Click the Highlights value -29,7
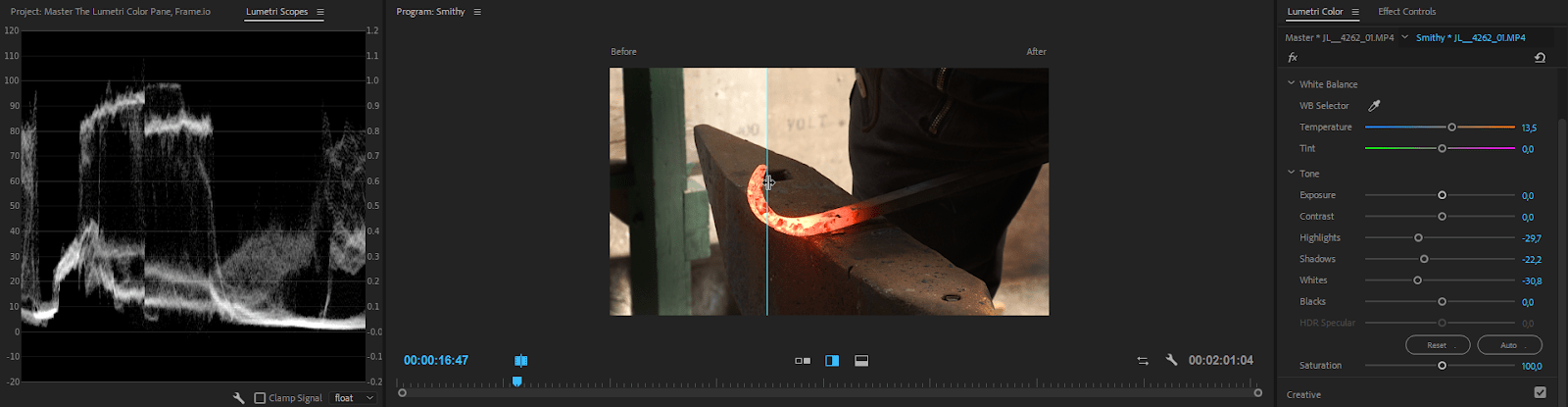Viewport: 1568px width, 407px height. 1532,238
